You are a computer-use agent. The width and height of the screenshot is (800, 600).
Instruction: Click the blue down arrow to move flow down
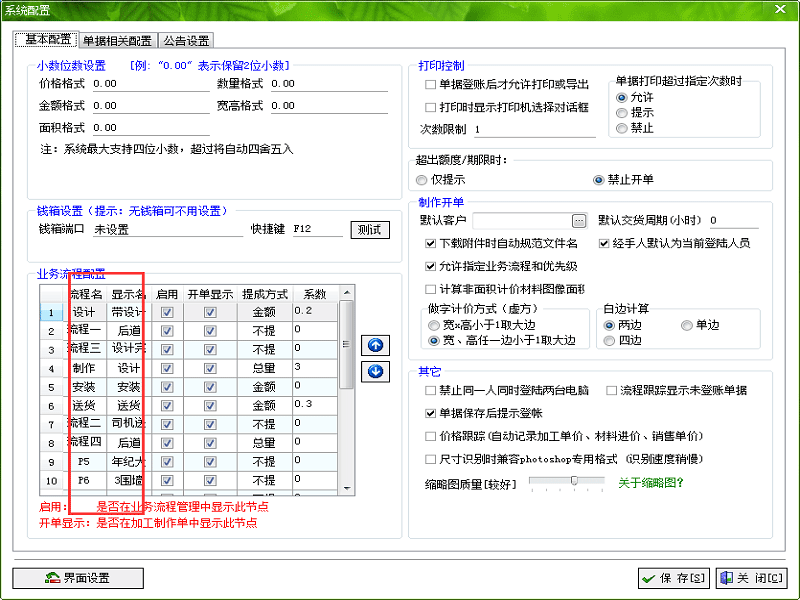point(375,370)
